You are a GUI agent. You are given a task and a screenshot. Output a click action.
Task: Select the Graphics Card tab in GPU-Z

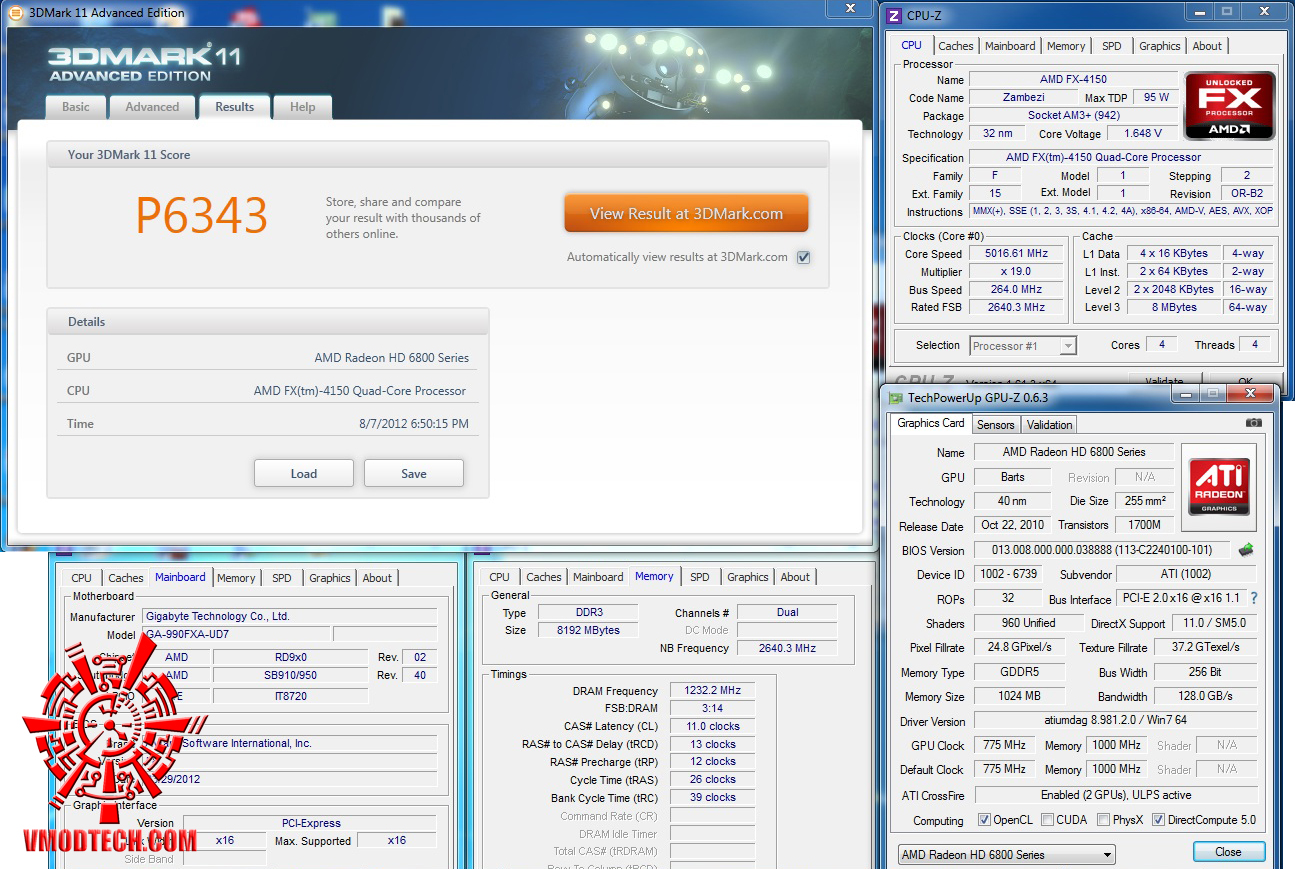click(931, 423)
